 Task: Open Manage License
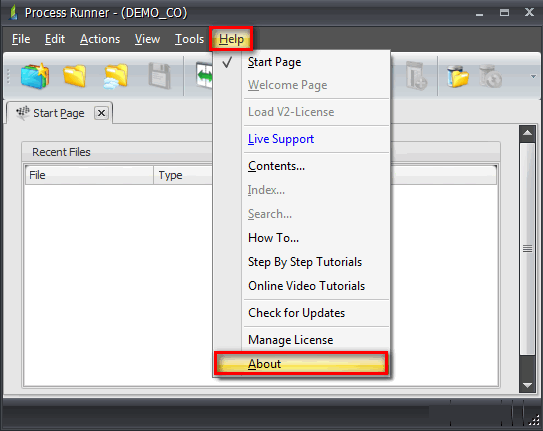[302, 340]
